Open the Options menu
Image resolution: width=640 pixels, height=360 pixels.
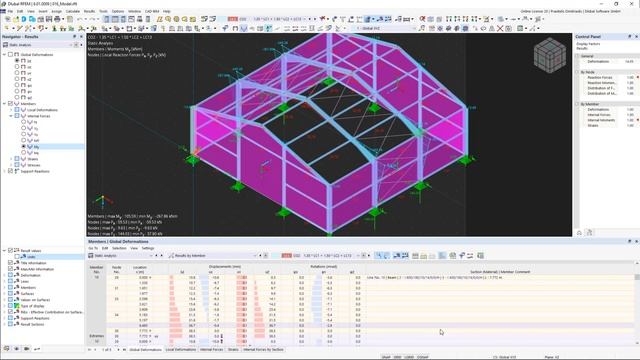pyautogui.click(x=118, y=11)
